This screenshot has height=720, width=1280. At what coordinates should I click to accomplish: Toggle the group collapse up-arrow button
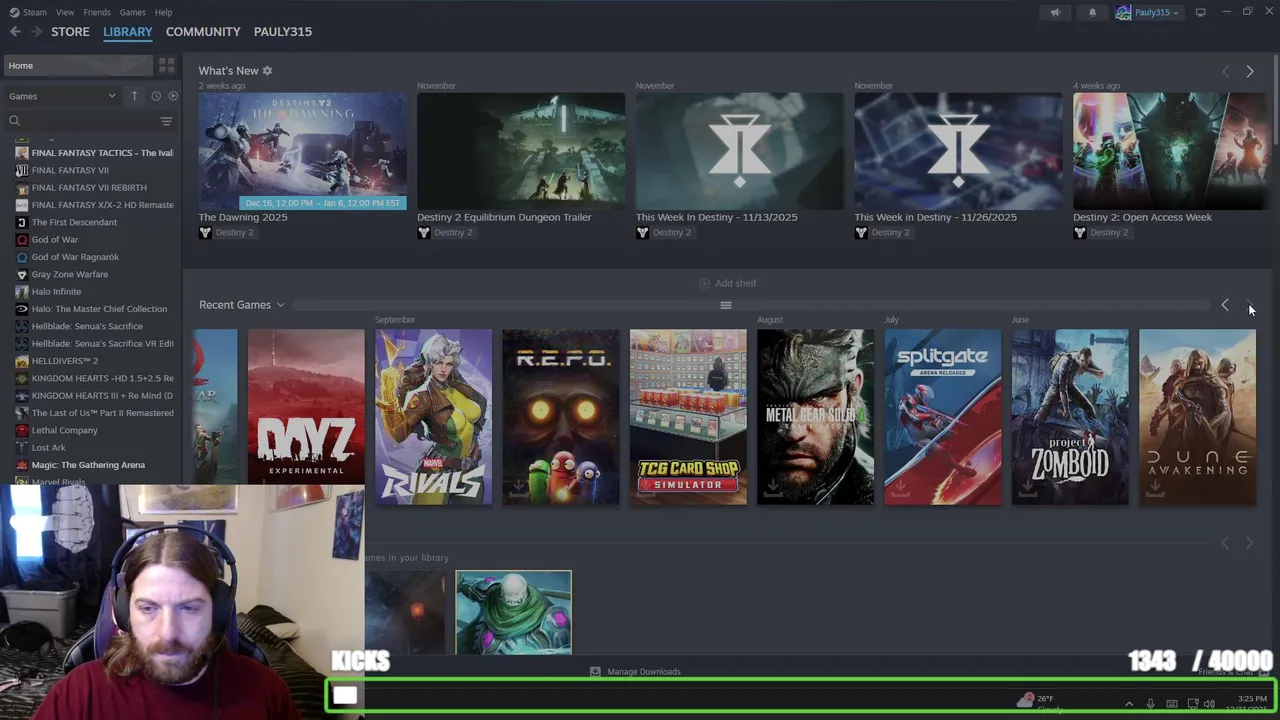point(134,96)
